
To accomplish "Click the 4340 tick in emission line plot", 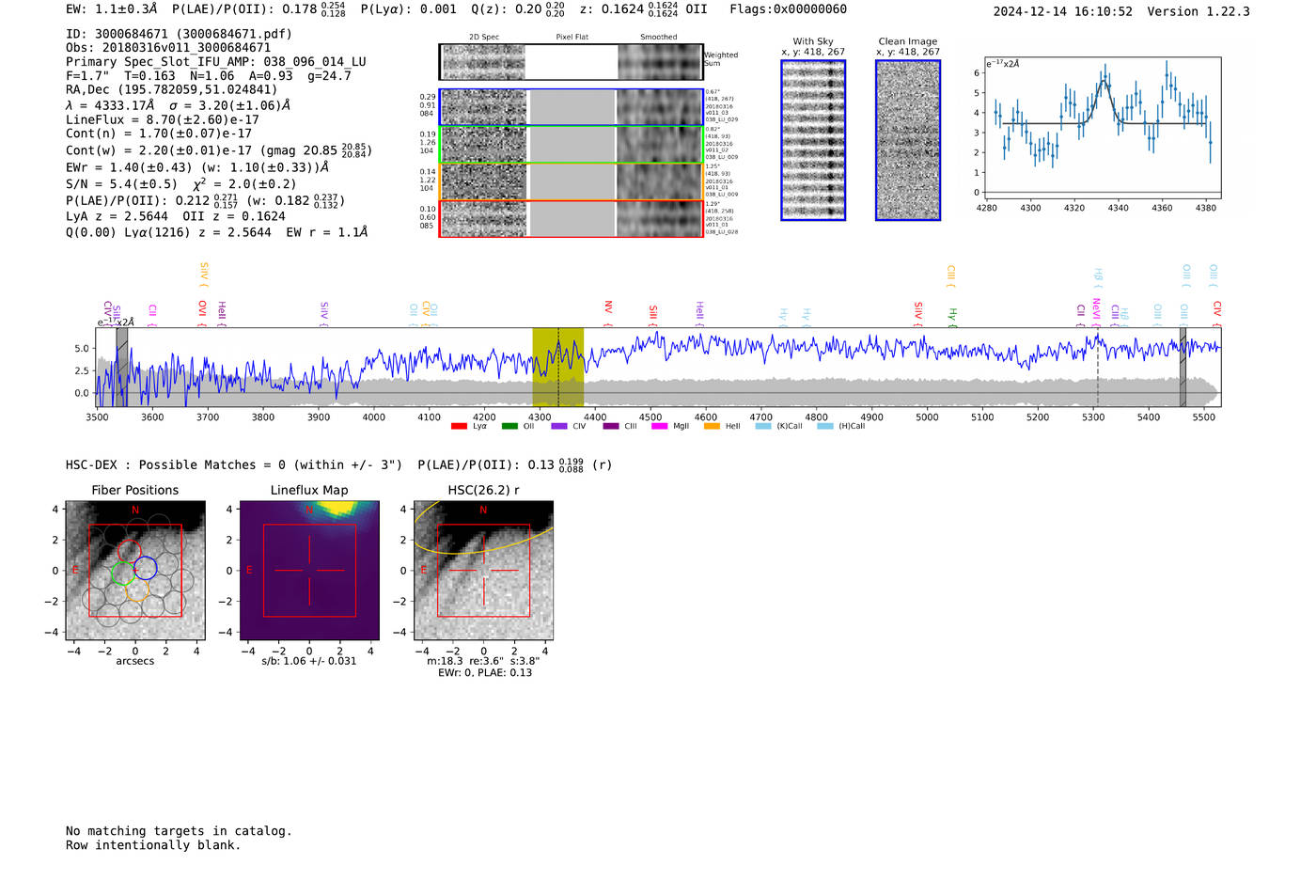I will pos(1118,208).
